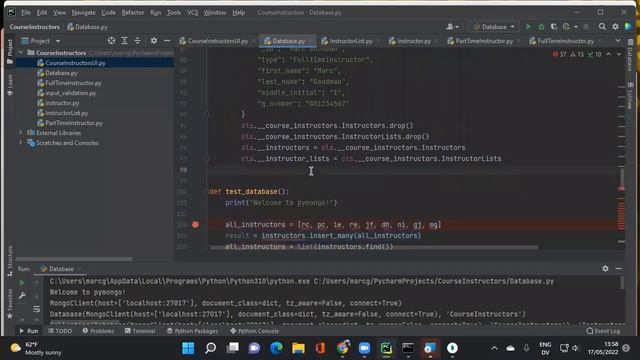Open the VCS menu

tap(192, 13)
